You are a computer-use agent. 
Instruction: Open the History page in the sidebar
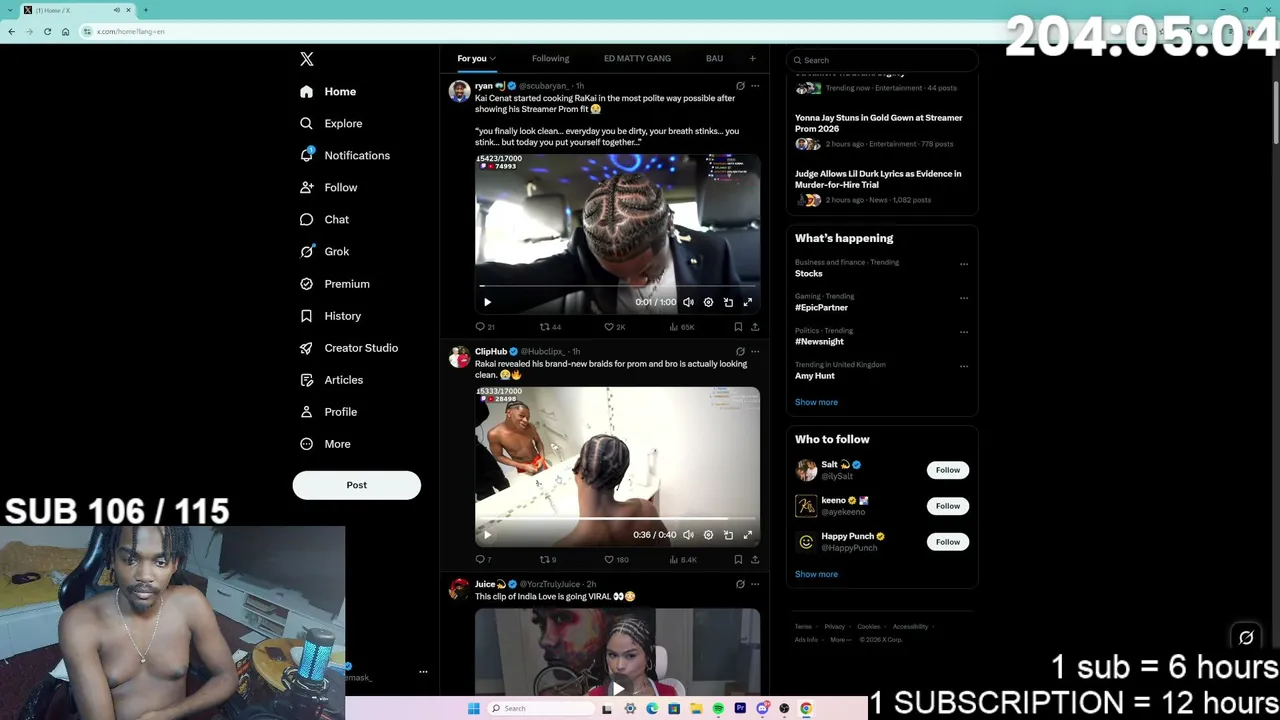[330, 316]
